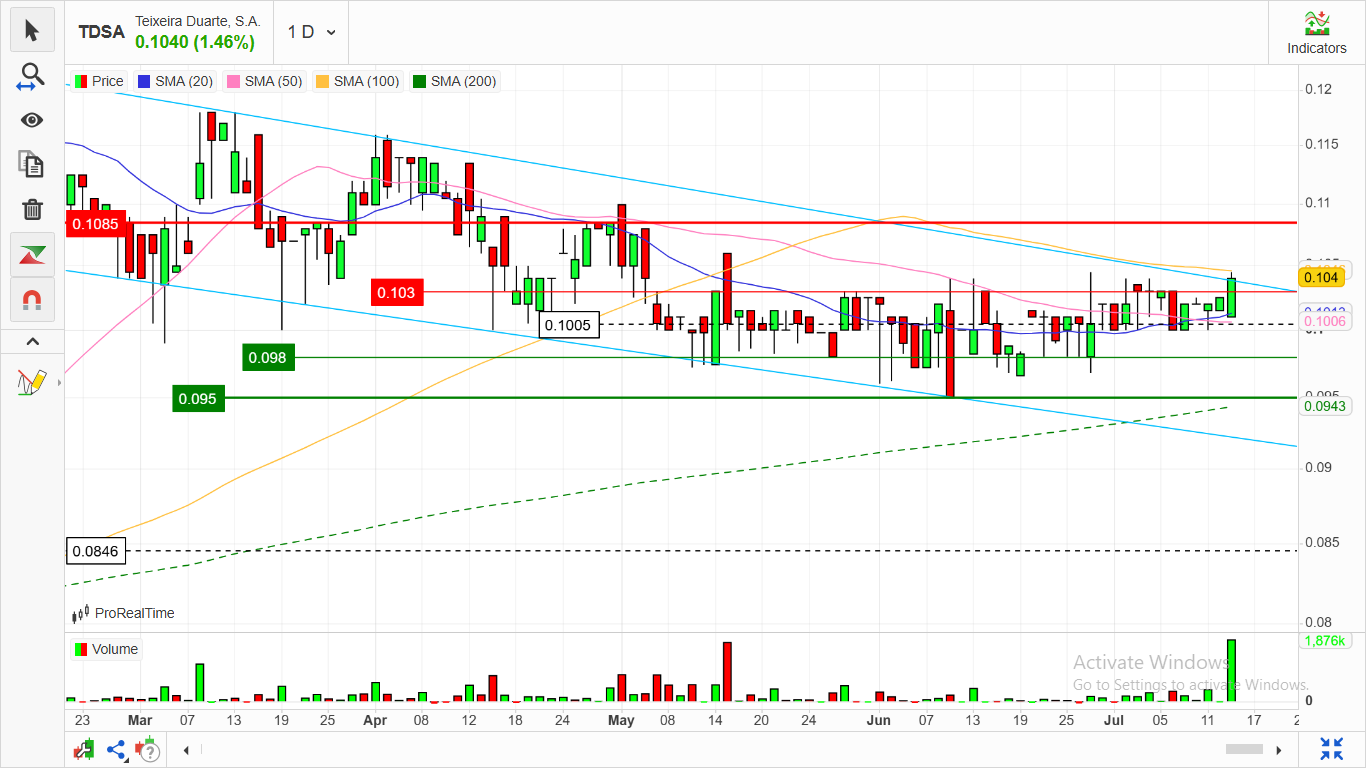Toggle the SMA (100) legend item
Image resolution: width=1366 pixels, height=768 pixels.
pyautogui.click(x=357, y=81)
